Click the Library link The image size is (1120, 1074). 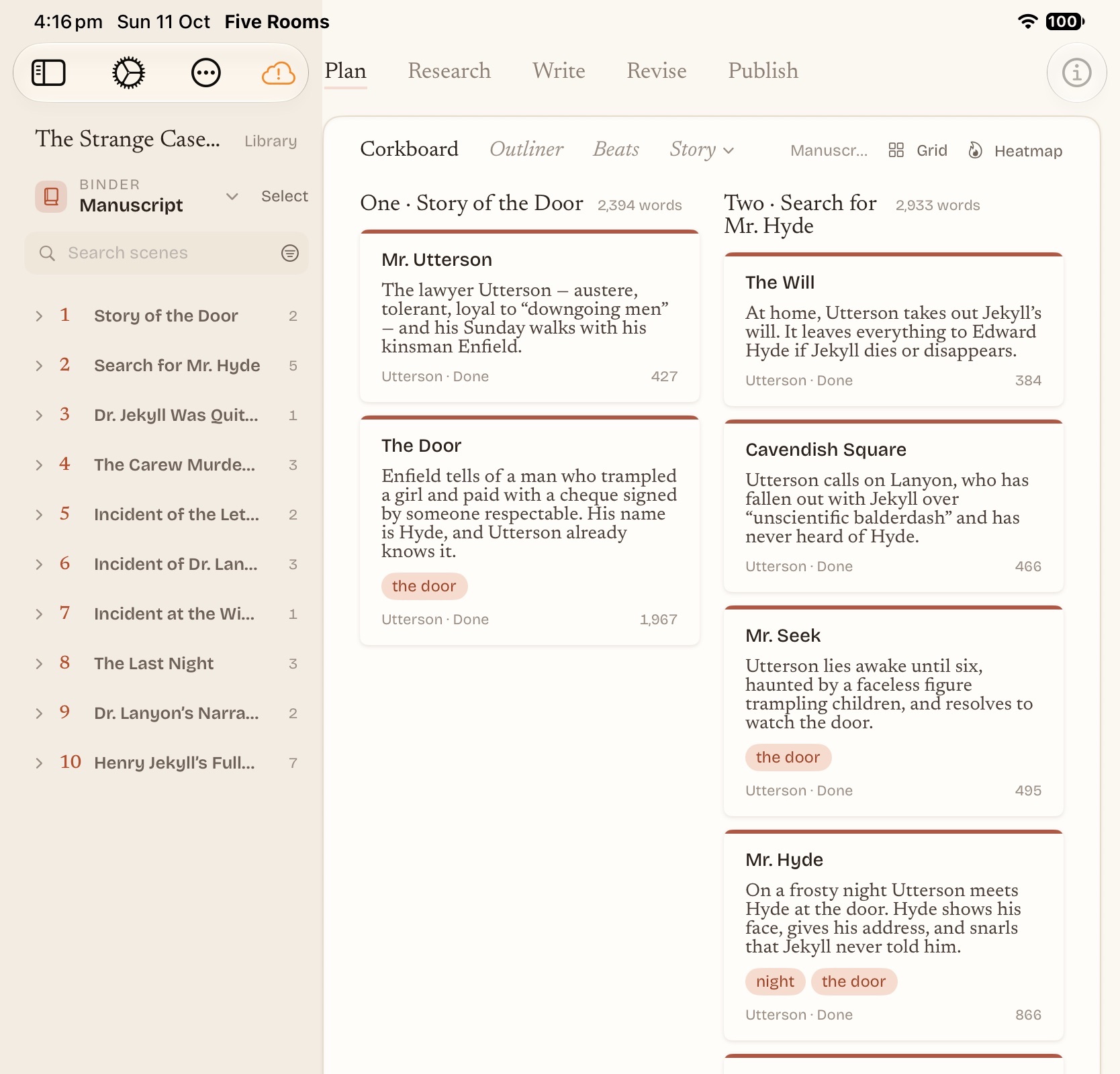[271, 141]
